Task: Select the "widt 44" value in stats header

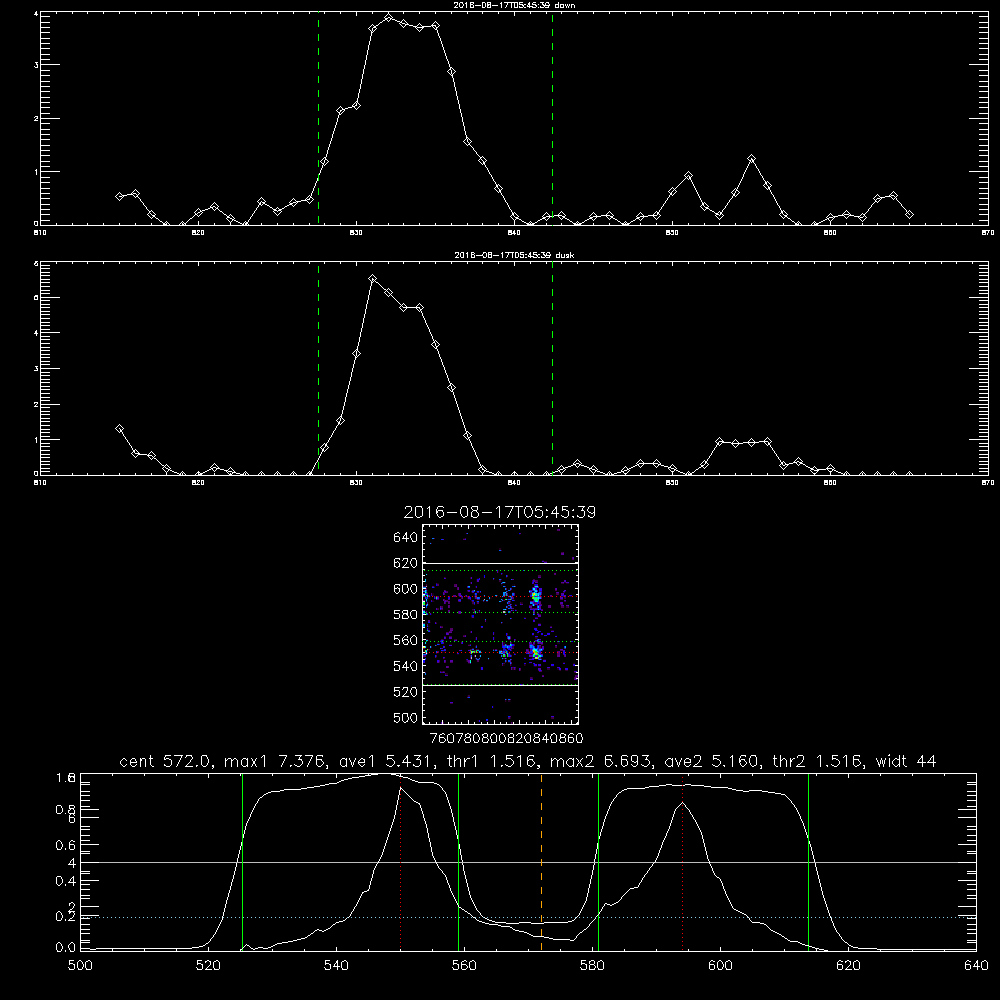Action: click(906, 761)
